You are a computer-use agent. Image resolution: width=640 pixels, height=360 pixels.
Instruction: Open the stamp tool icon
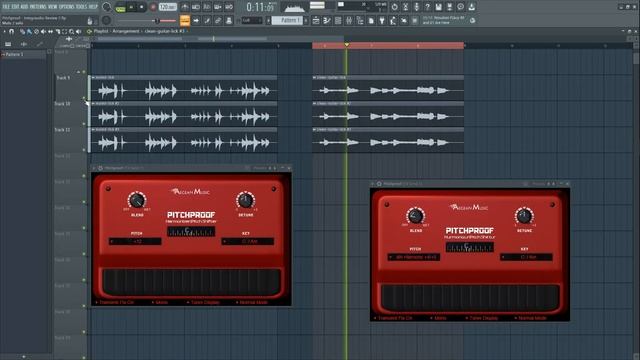[x=229, y=20]
